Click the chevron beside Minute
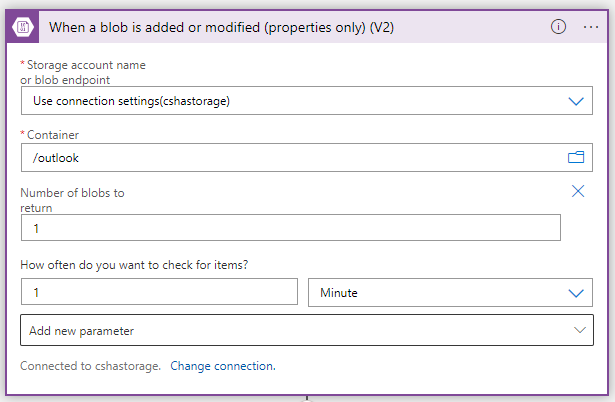Viewport: 615px width, 402px height. (x=575, y=293)
